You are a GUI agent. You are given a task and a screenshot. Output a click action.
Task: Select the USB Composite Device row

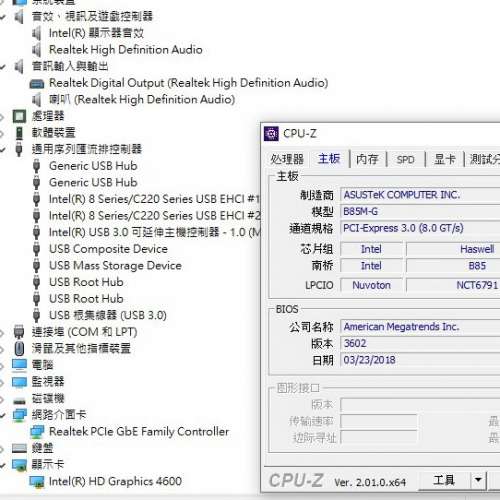(x=108, y=249)
